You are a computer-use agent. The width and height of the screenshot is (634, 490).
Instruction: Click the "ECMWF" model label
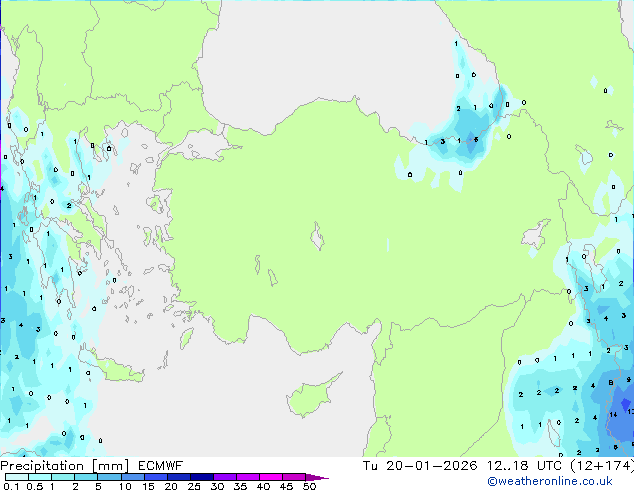point(161,466)
